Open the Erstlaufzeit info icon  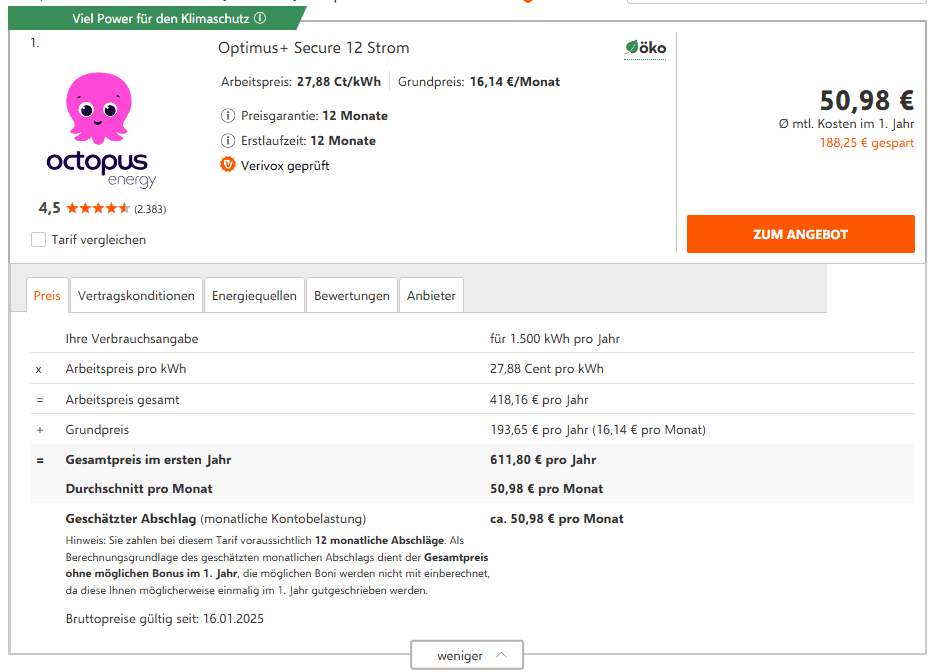pos(227,141)
